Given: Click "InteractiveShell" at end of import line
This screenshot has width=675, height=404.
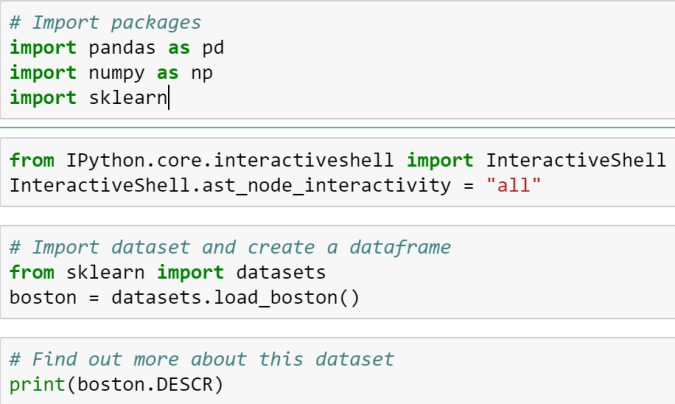Looking at the screenshot, I should (576, 160).
